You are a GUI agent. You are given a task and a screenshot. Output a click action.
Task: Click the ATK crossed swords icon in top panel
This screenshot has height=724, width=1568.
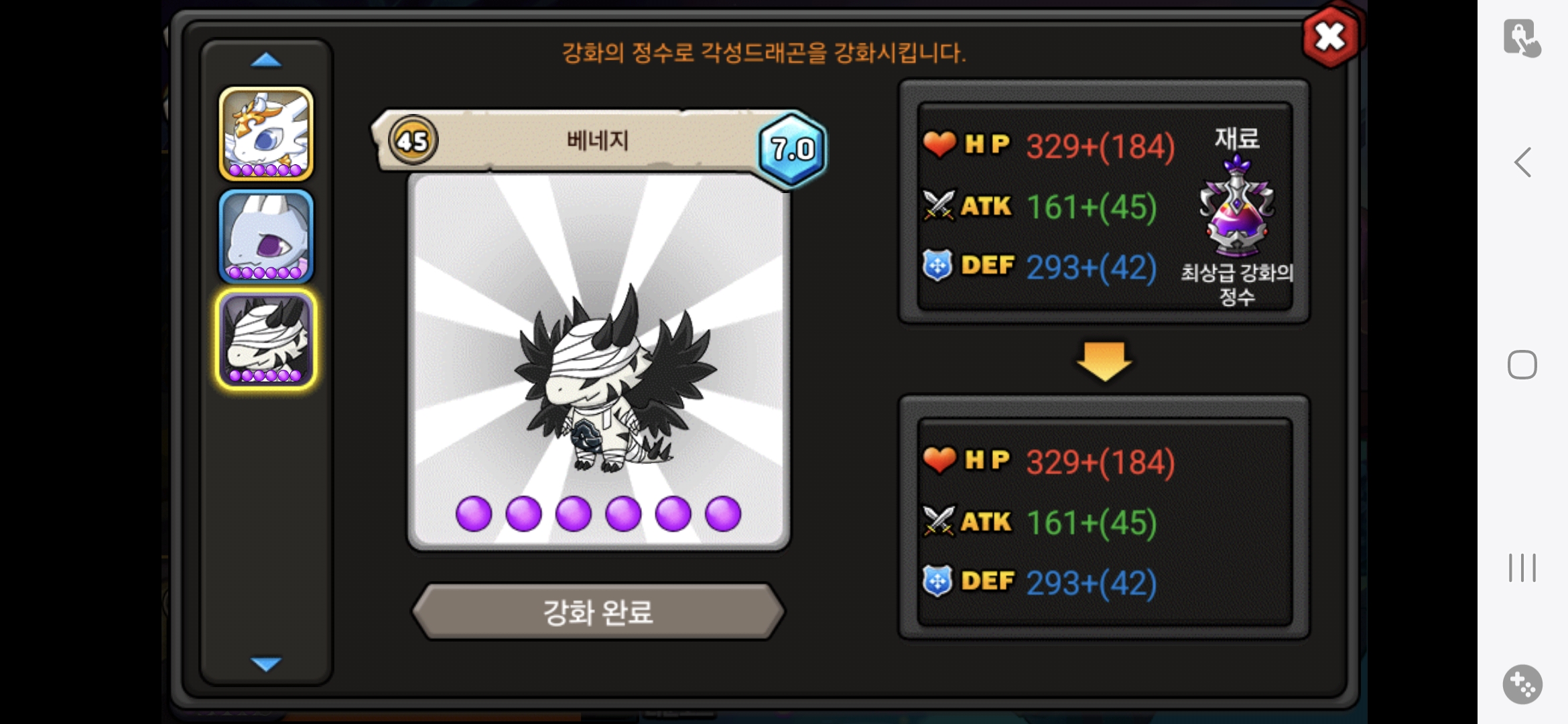tap(938, 205)
